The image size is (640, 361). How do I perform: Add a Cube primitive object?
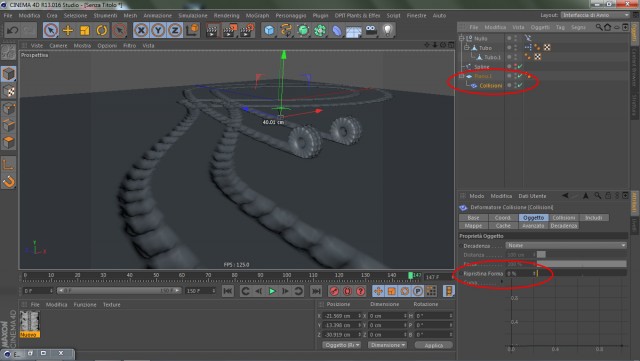tap(269, 30)
